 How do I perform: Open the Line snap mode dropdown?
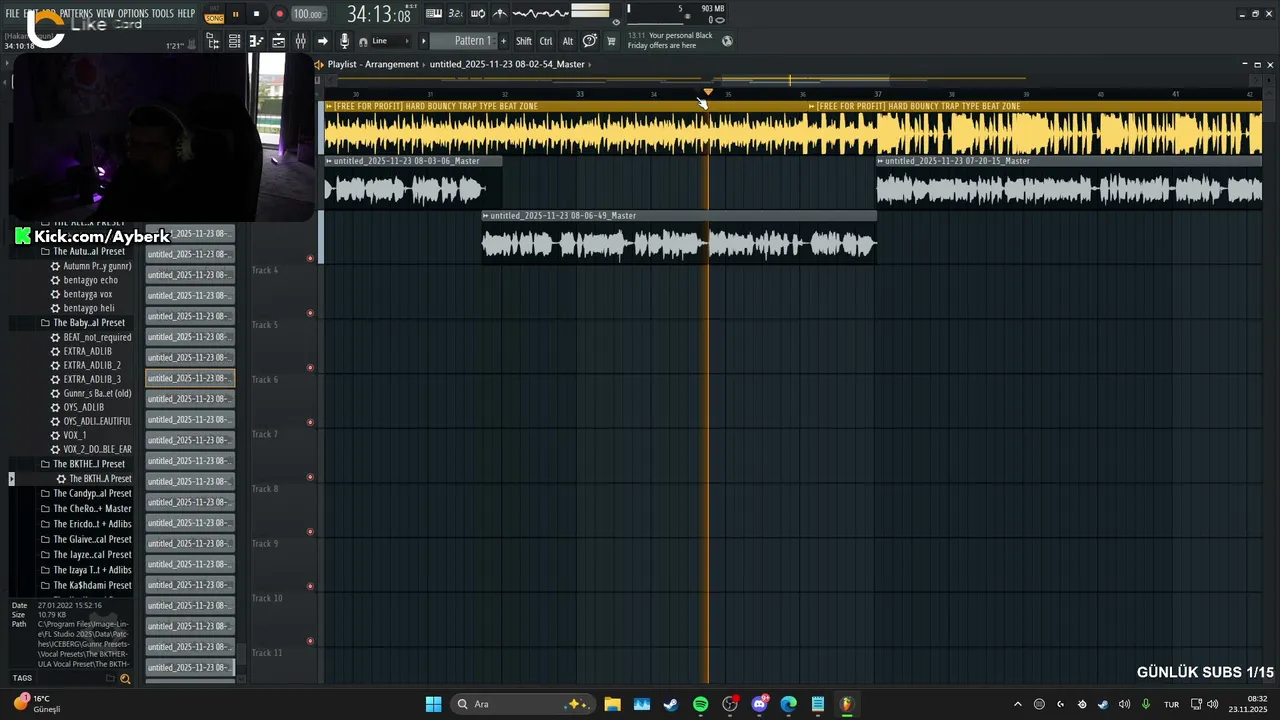tap(390, 41)
